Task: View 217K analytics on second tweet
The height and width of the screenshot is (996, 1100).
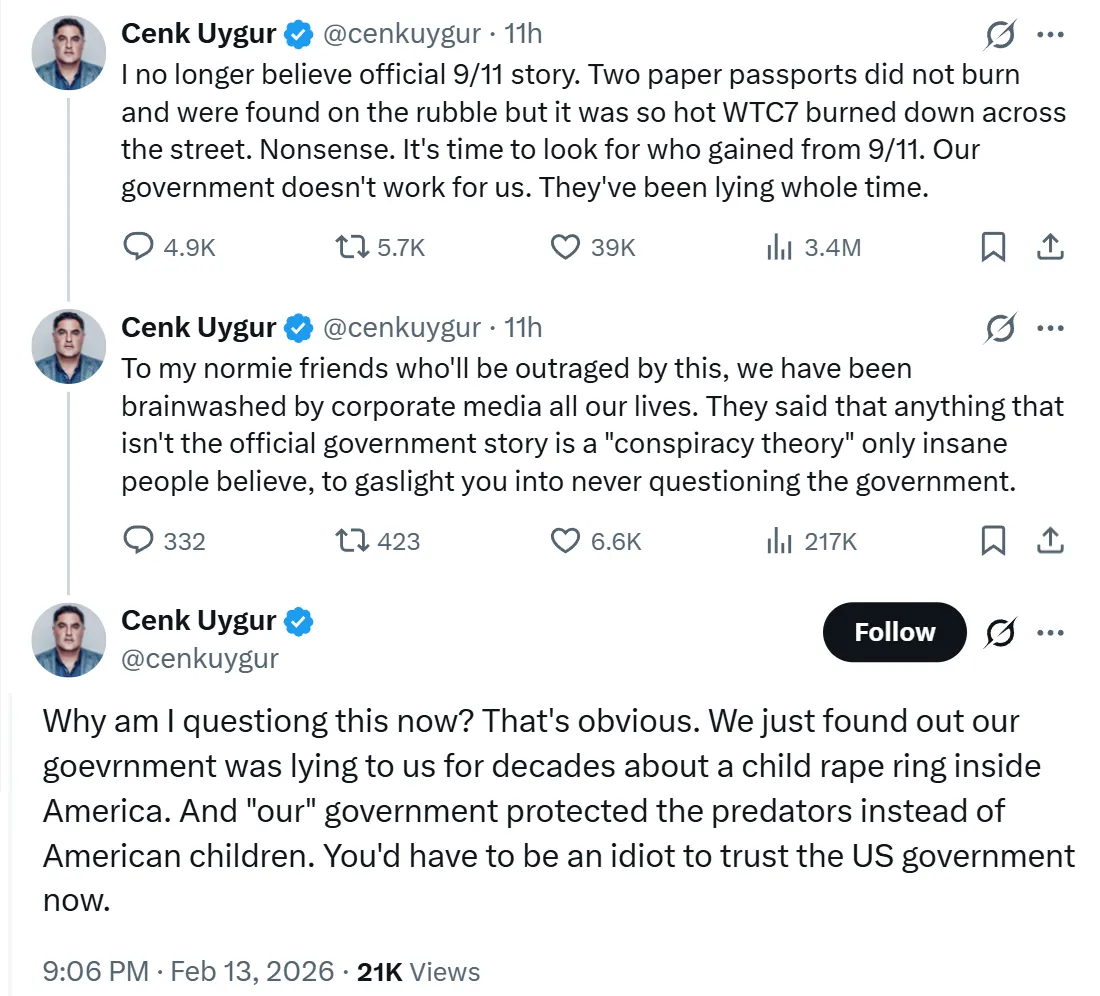Action: tap(779, 541)
